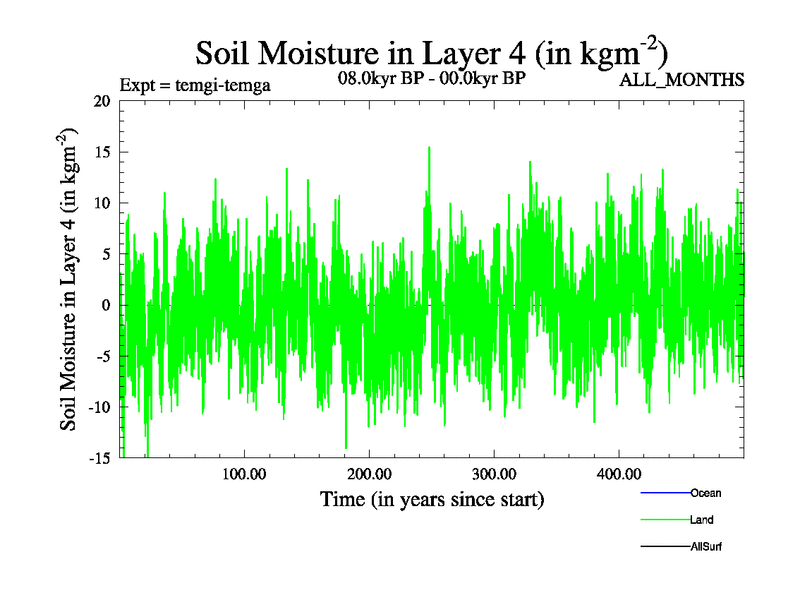
Task: Click the 200.00 x-axis tick label
Action: click(x=368, y=473)
